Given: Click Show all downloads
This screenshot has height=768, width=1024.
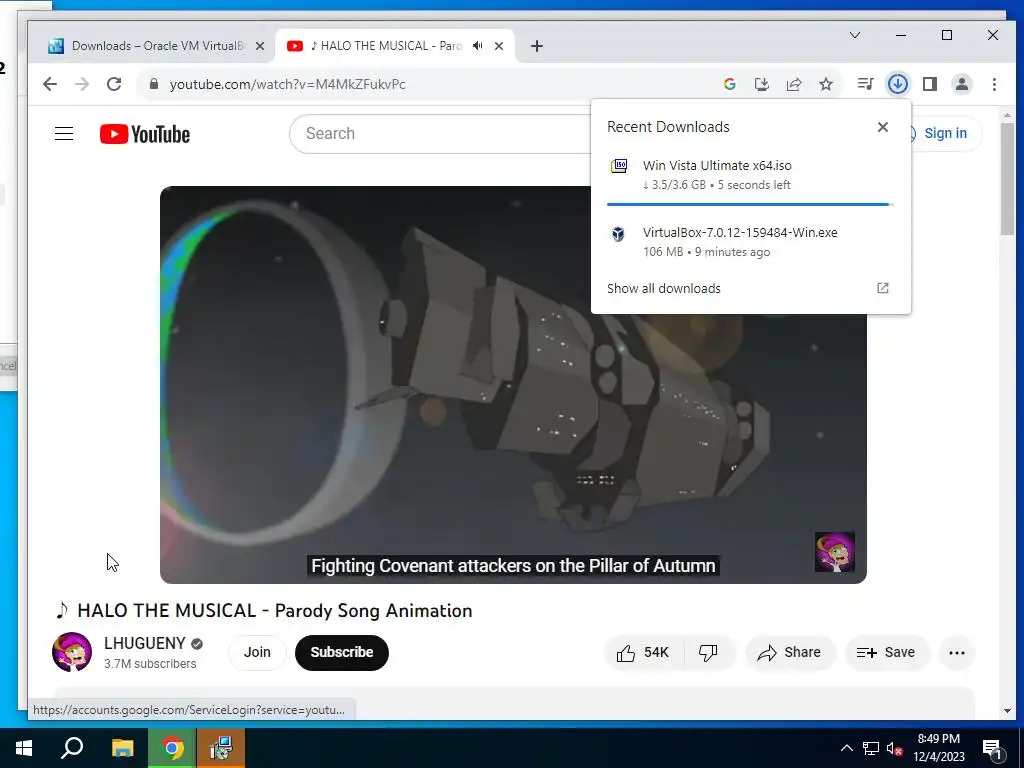Looking at the screenshot, I should (664, 288).
